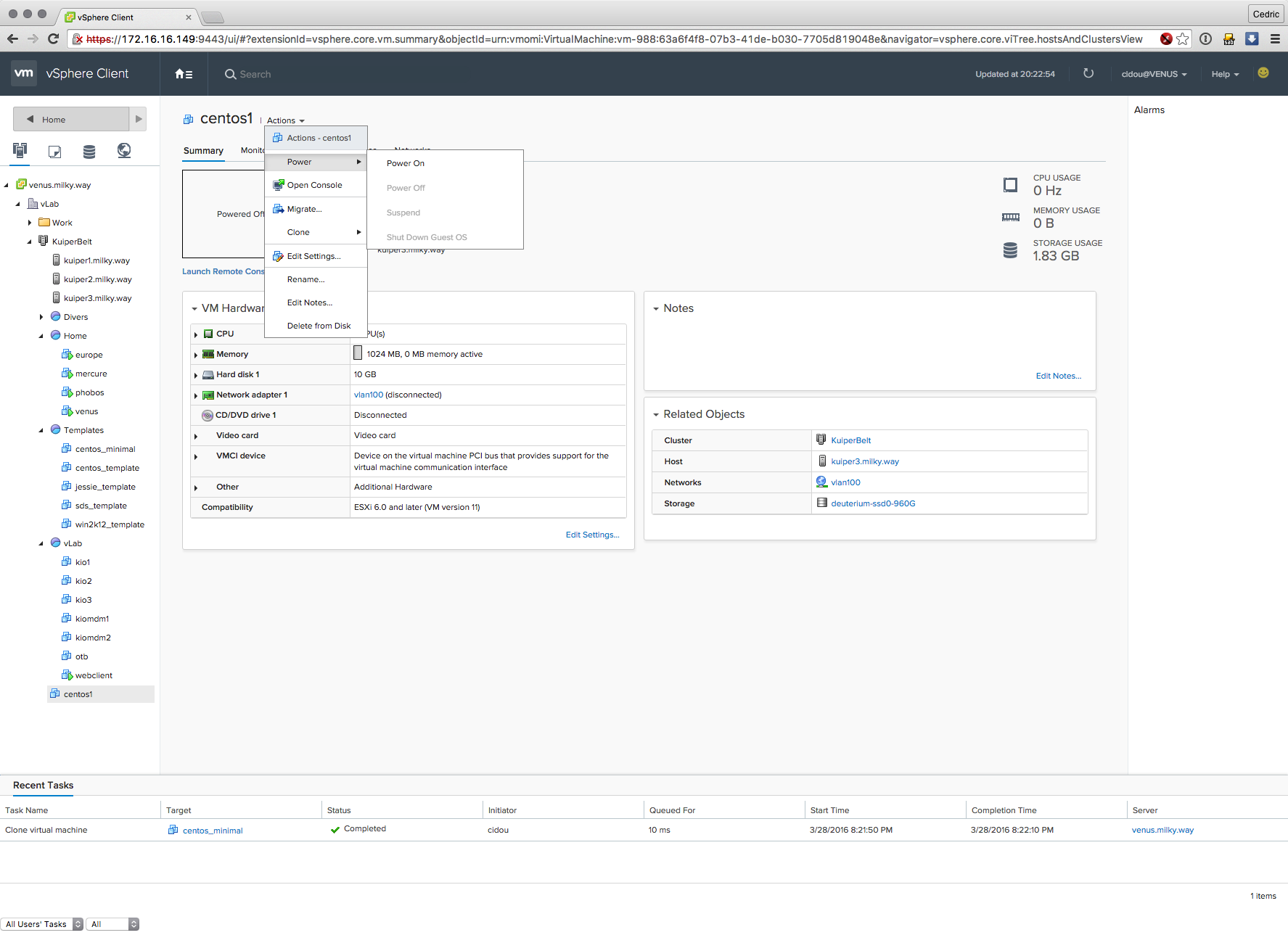Open the Hosts and Clusters view icon
Screen dimensions: 1288x935
20,150
